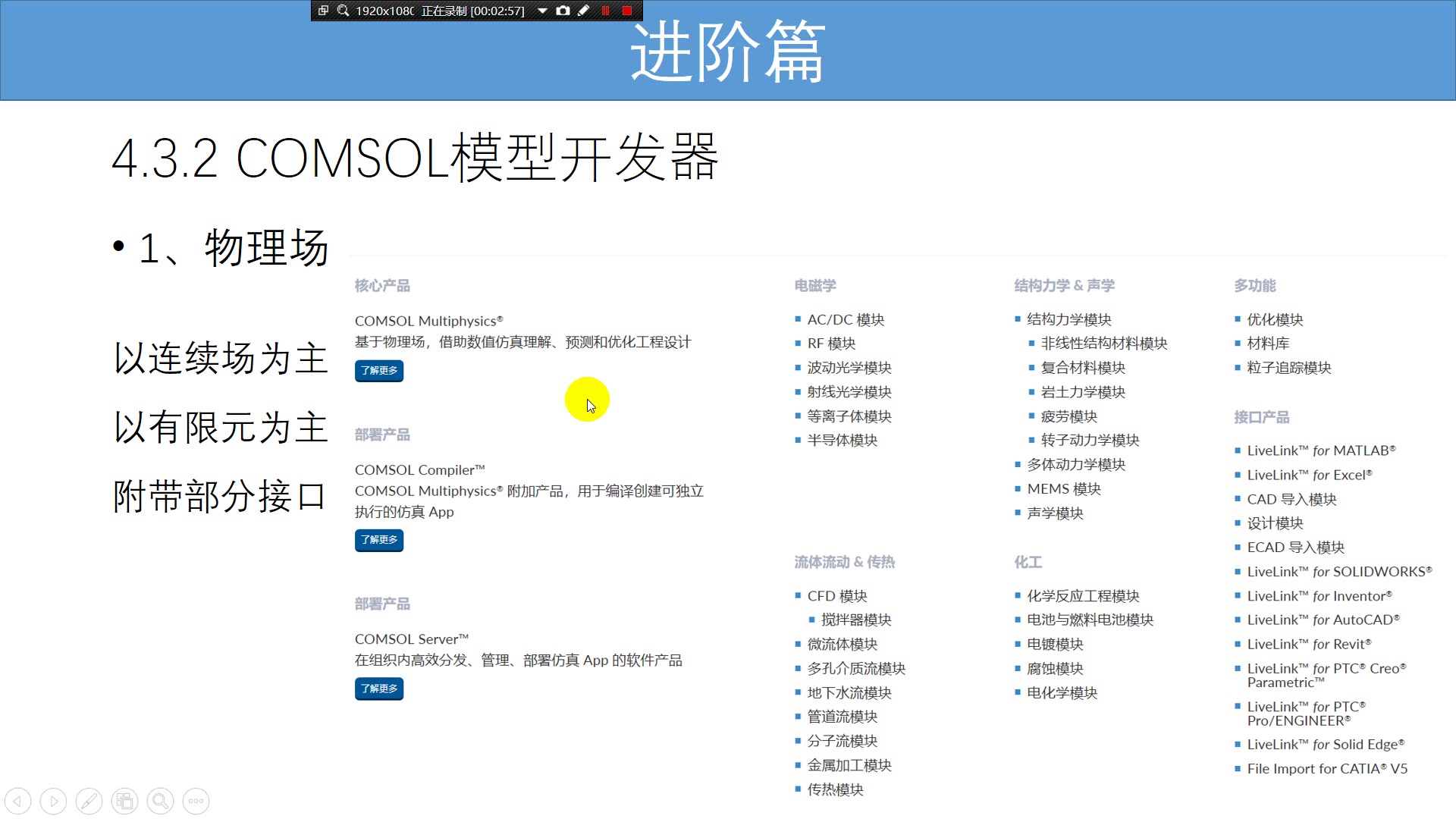
Task: Open CFD 模块 link
Action: [837, 596]
